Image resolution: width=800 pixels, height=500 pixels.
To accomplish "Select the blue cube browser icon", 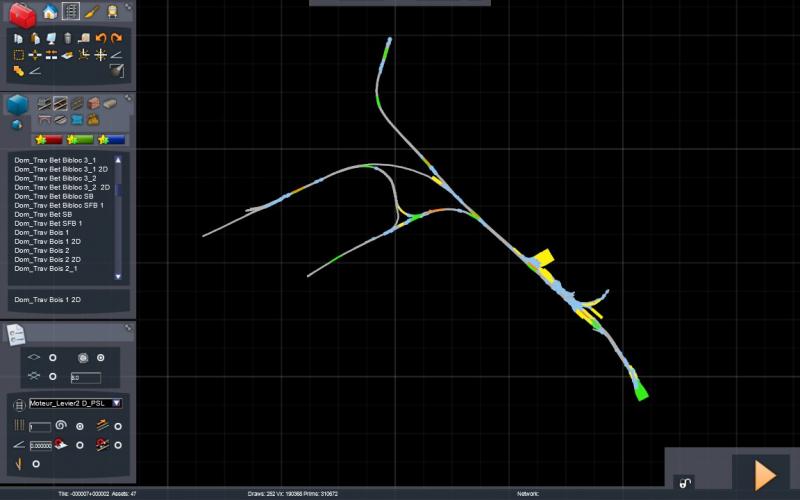I will pos(18,105).
